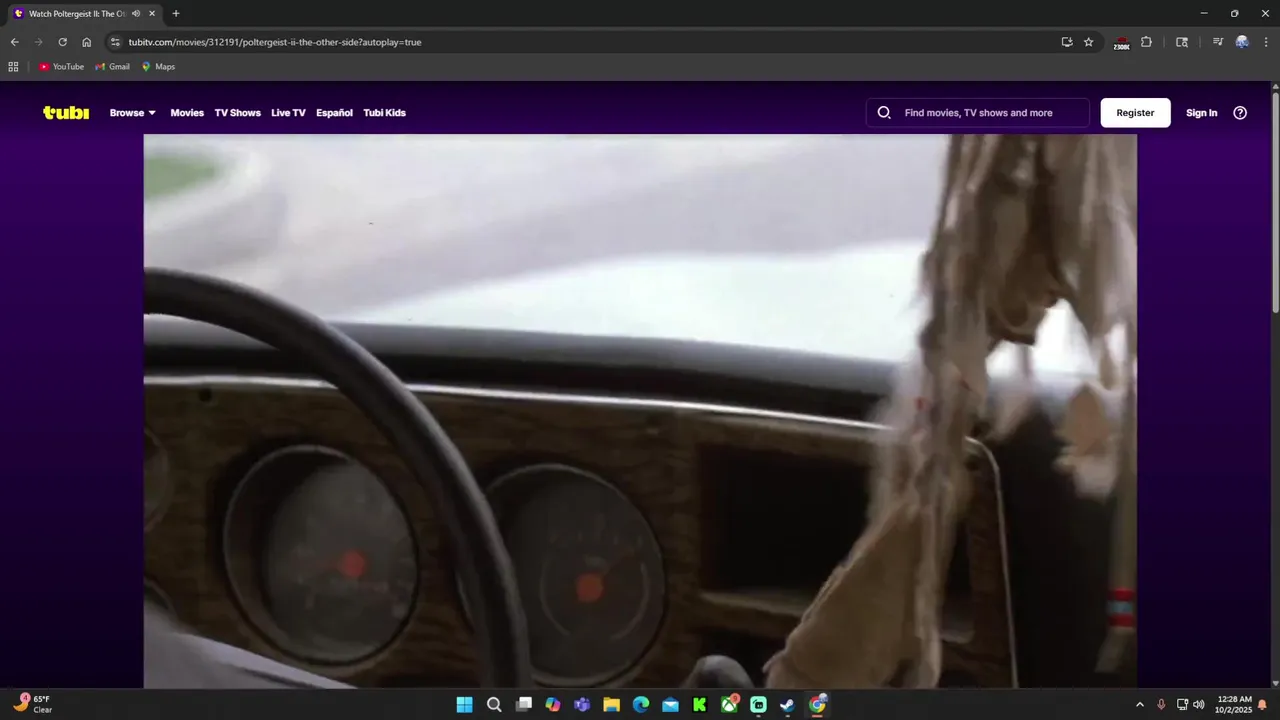Open the Extensions puzzle icon

(1146, 42)
